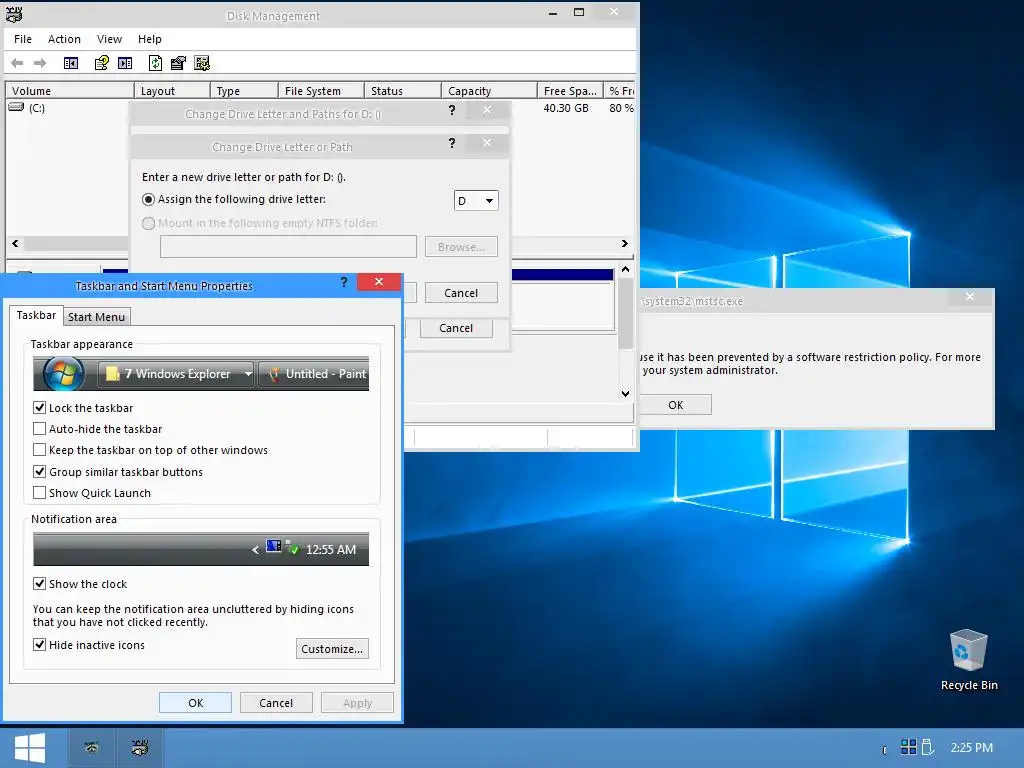Screen dimensions: 1024x768
Task: Apply the Taskbar Properties changes
Action: click(x=357, y=703)
